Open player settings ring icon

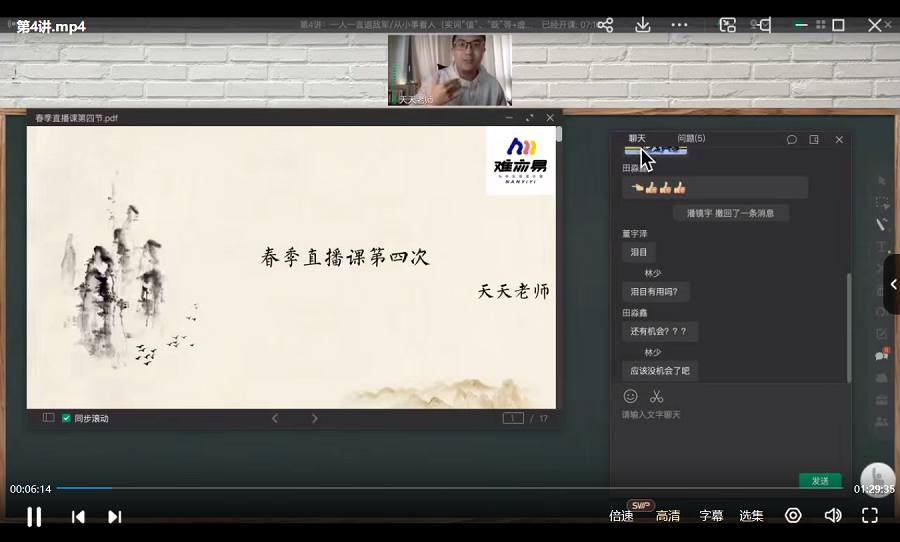point(793,515)
